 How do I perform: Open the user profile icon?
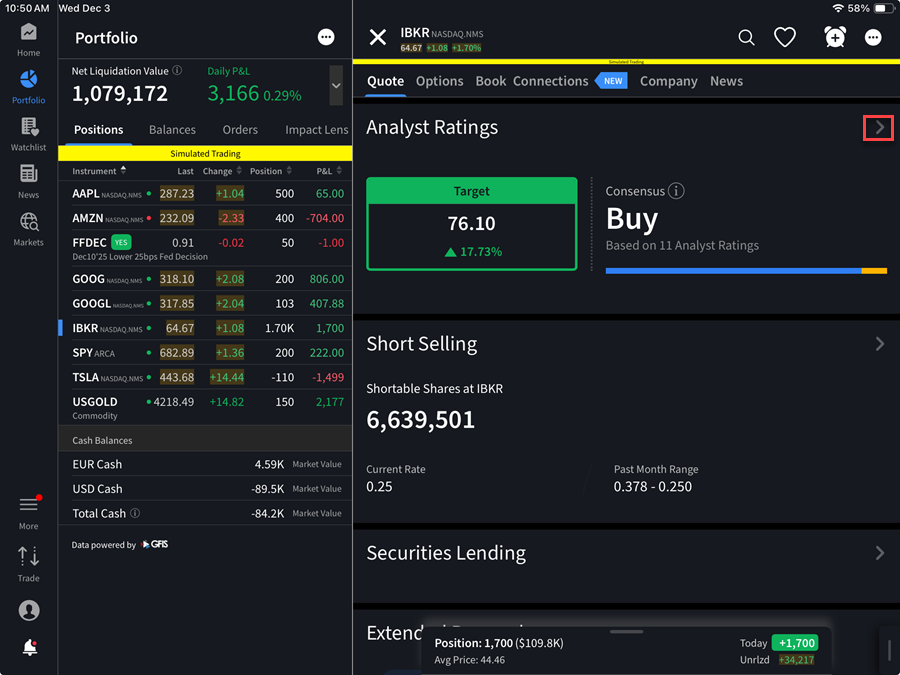29,610
